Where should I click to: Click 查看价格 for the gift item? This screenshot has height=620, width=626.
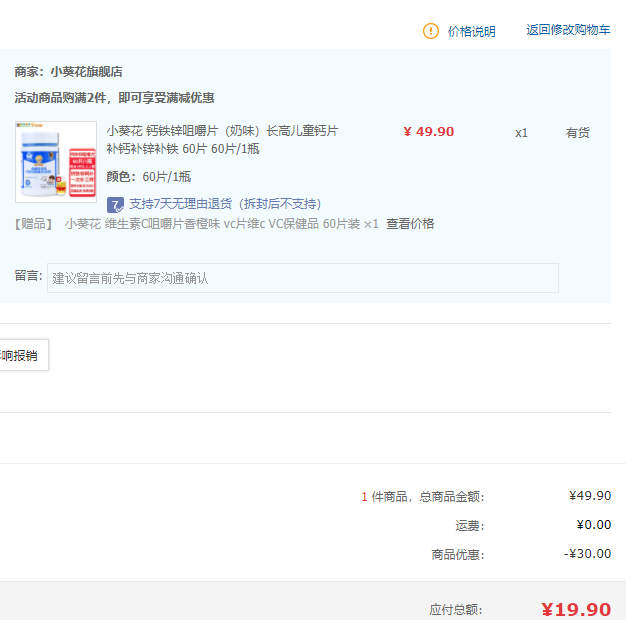click(x=410, y=224)
